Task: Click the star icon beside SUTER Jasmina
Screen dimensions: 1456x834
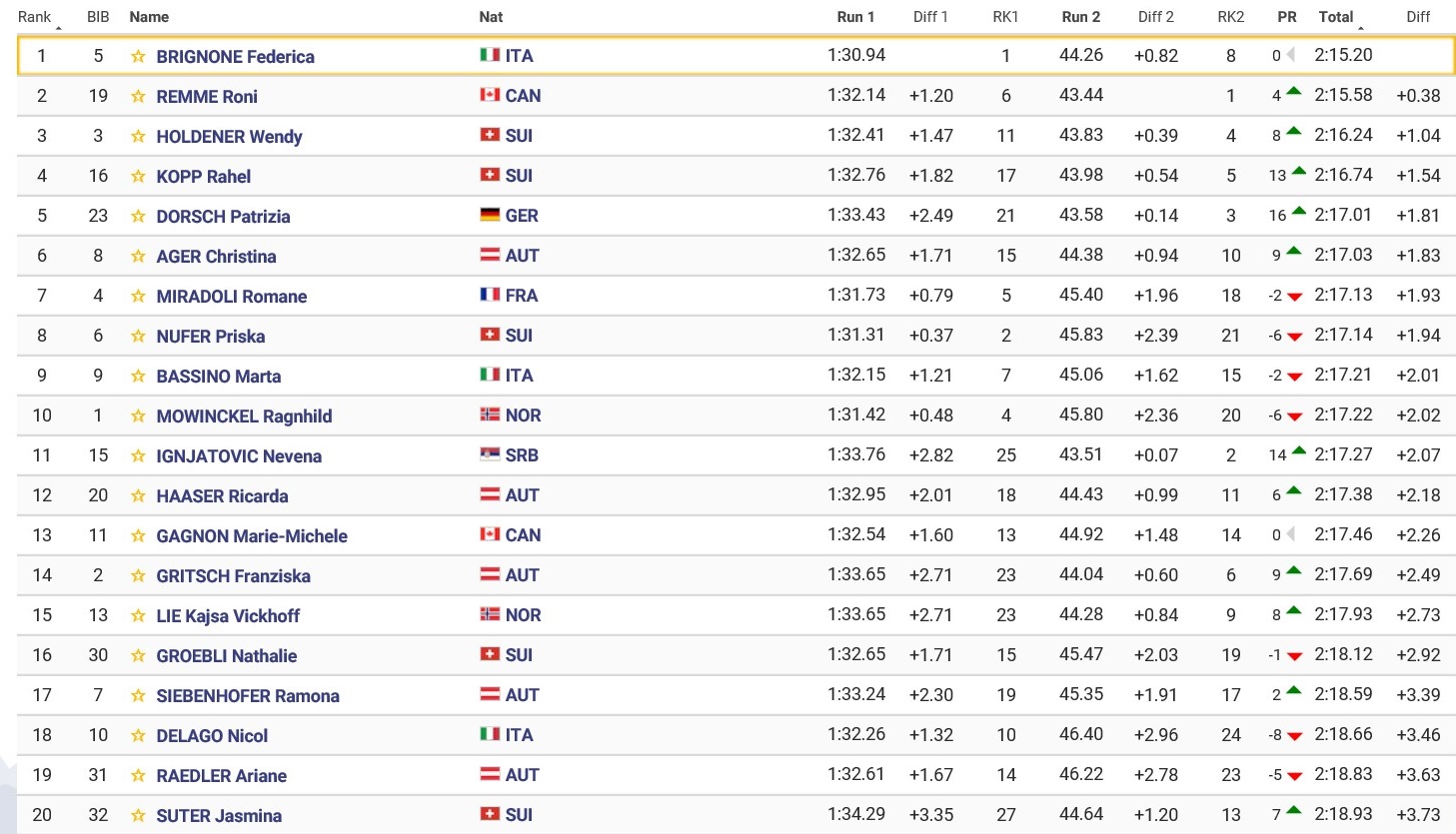Action: coord(138,816)
